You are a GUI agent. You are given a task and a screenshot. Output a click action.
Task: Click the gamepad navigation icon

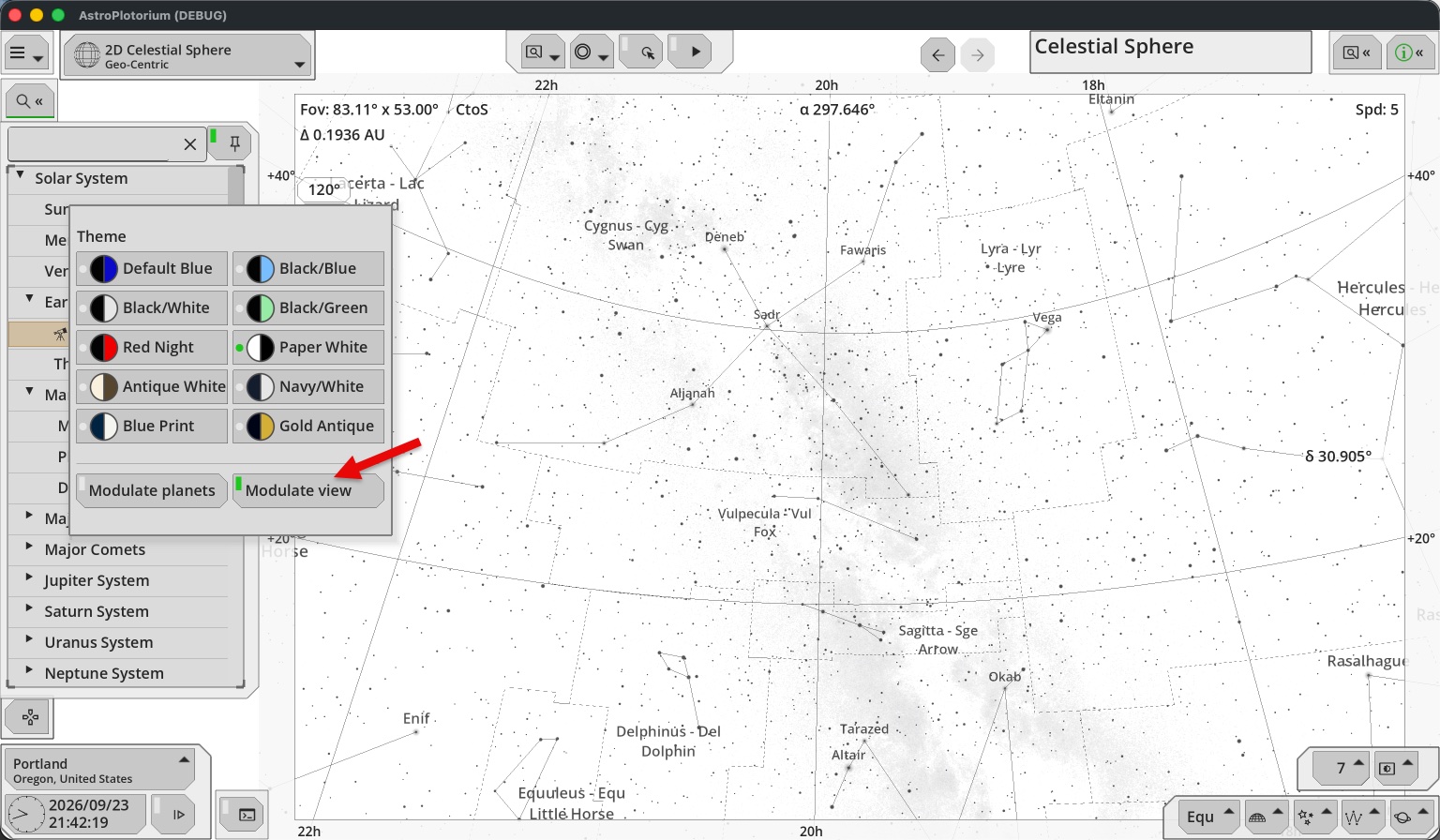click(x=30, y=717)
